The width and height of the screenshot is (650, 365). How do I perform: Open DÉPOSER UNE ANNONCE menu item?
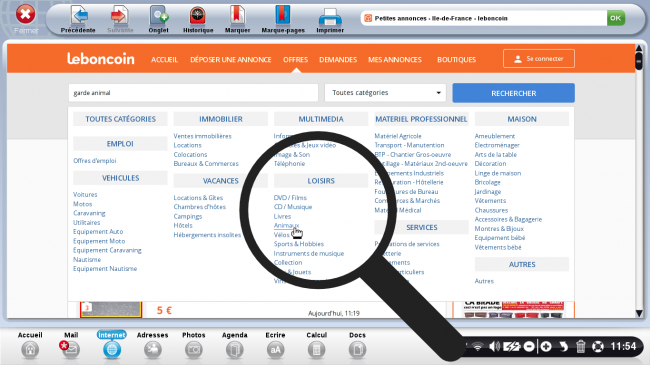click(230, 60)
